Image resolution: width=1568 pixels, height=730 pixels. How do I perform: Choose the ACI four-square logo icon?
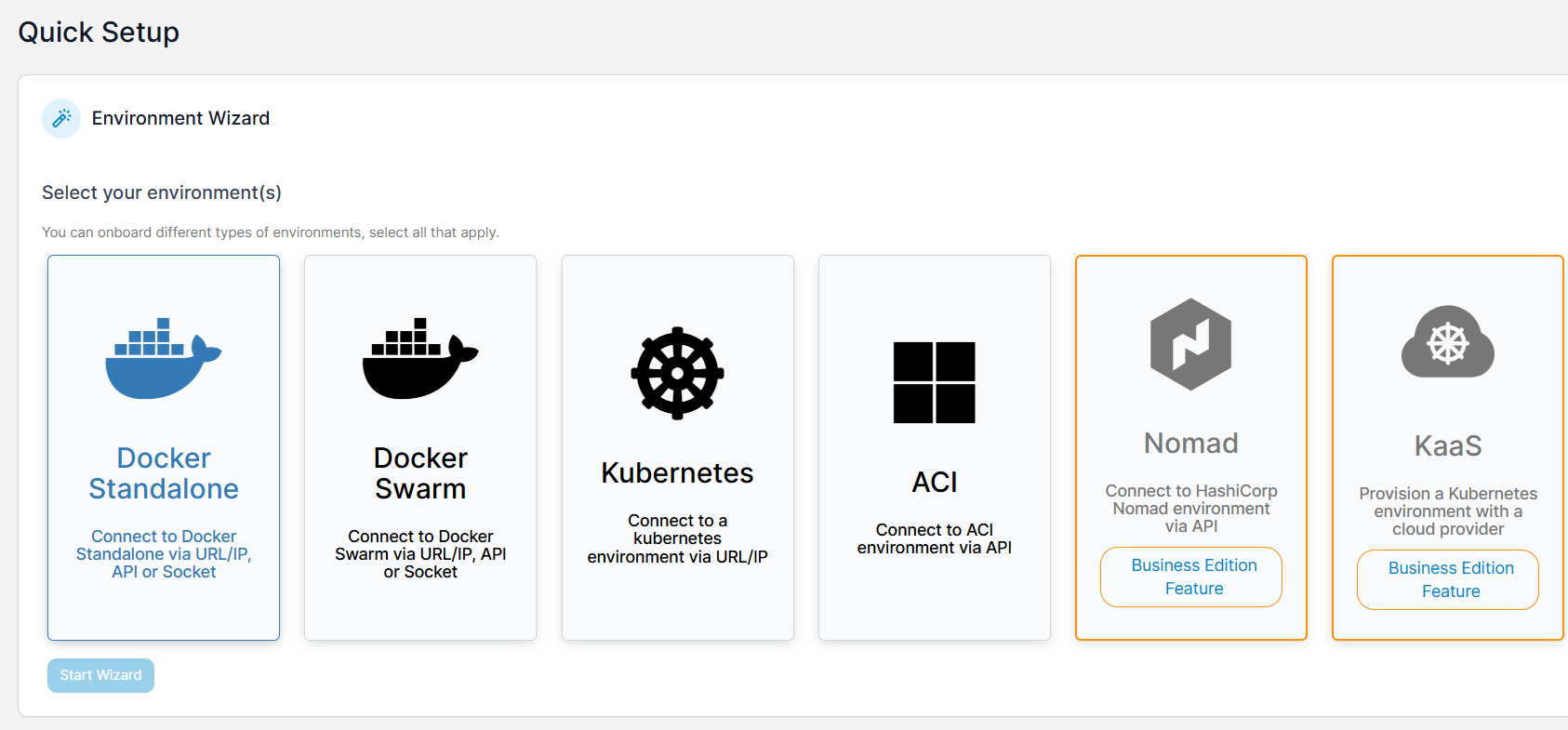point(934,382)
